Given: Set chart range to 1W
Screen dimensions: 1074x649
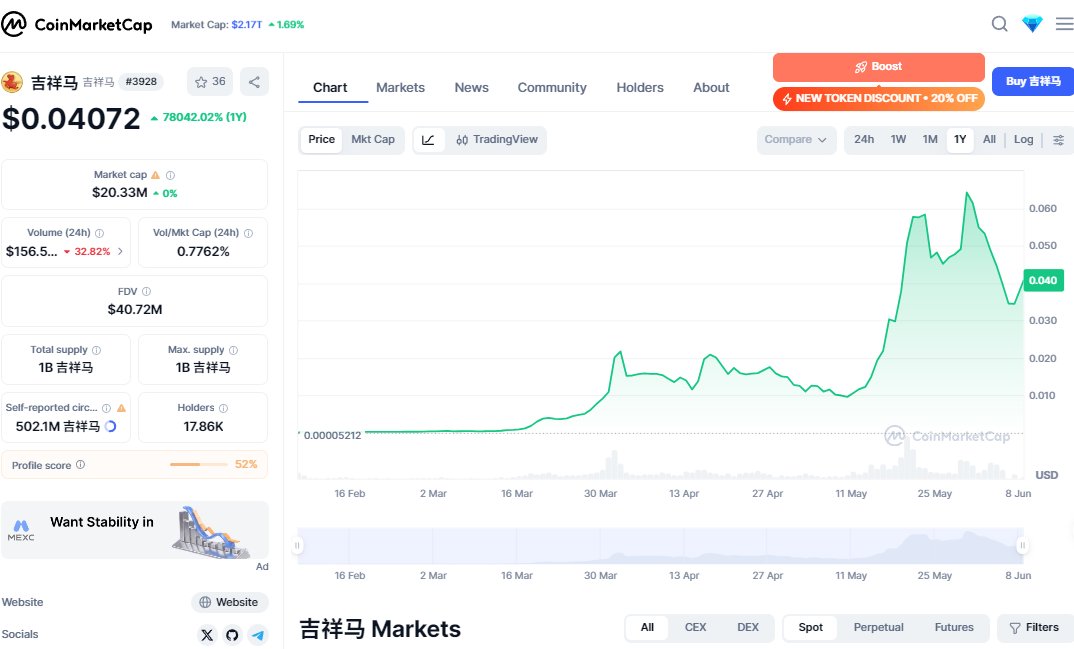Looking at the screenshot, I should coord(898,140).
